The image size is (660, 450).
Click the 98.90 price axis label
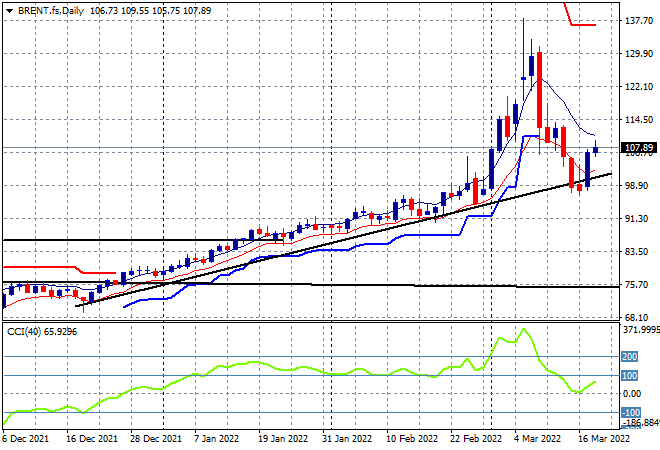[637, 186]
